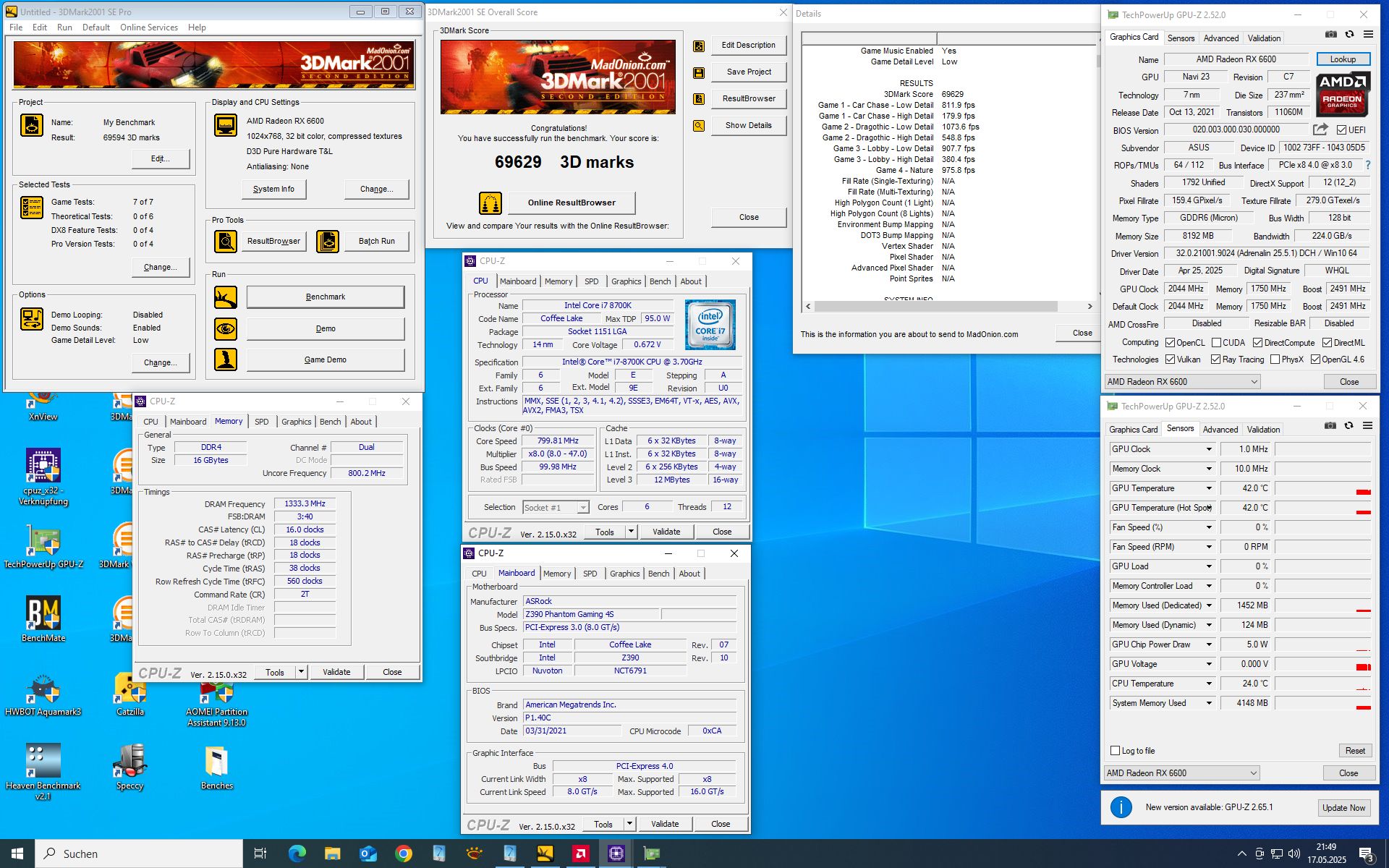The width and height of the screenshot is (1389, 868).
Task: Expand the GPU Temperature sensor dropdown
Action: tap(1208, 488)
